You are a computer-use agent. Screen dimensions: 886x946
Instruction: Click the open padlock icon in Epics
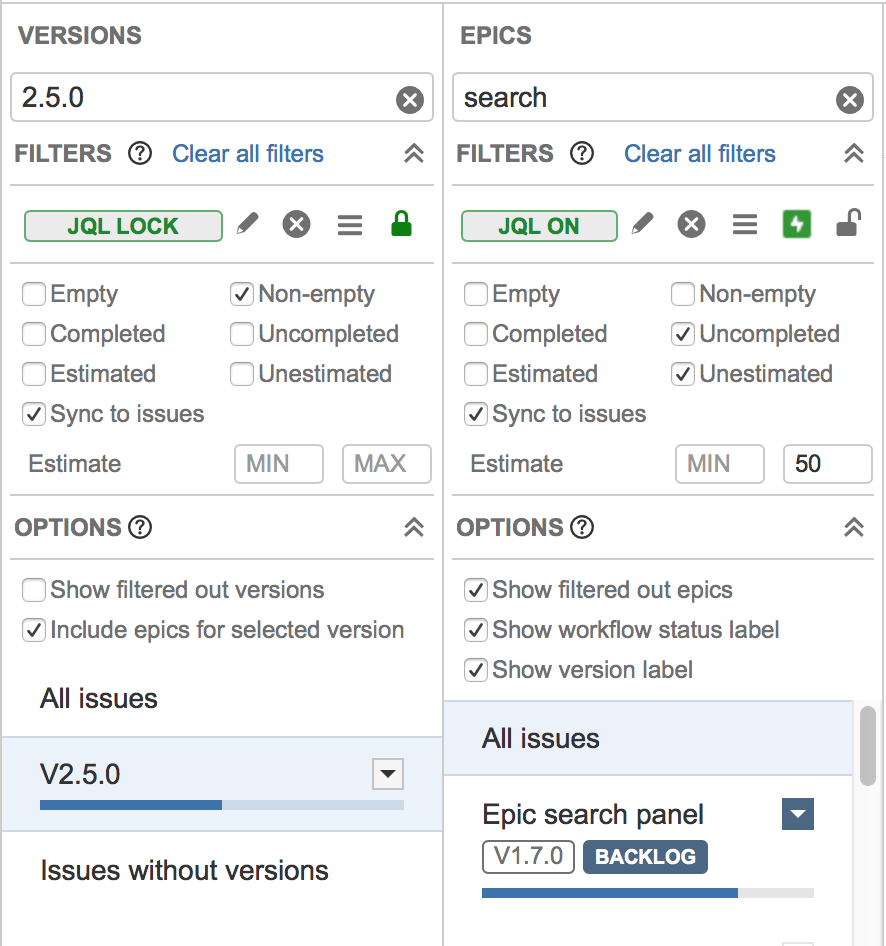849,225
